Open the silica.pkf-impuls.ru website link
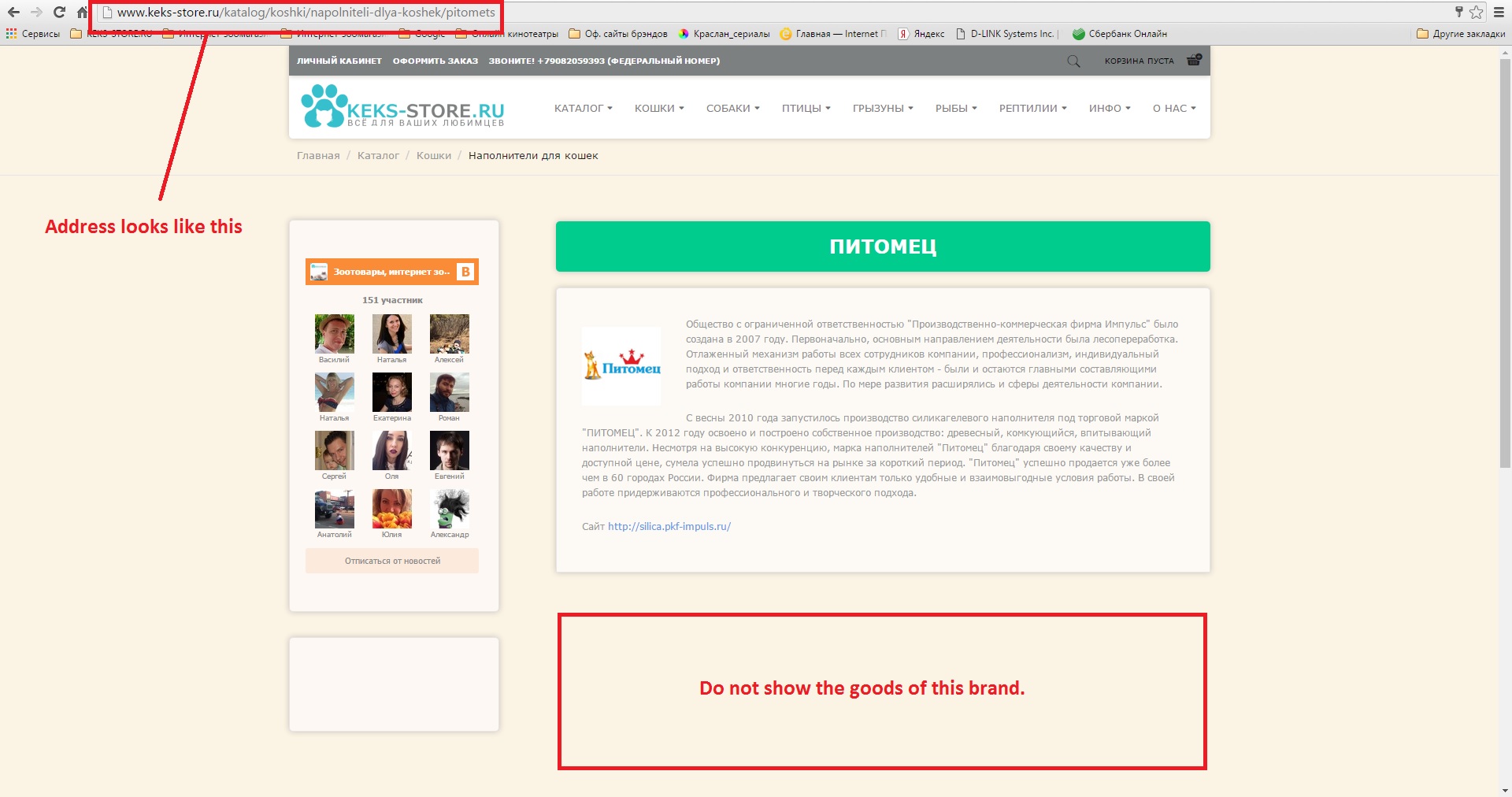 (x=669, y=527)
